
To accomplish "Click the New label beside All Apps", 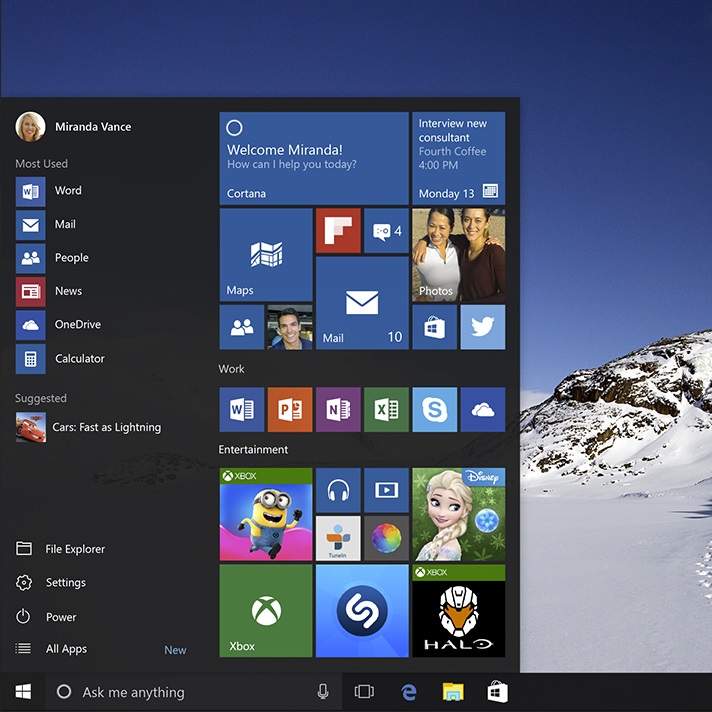I will point(175,650).
